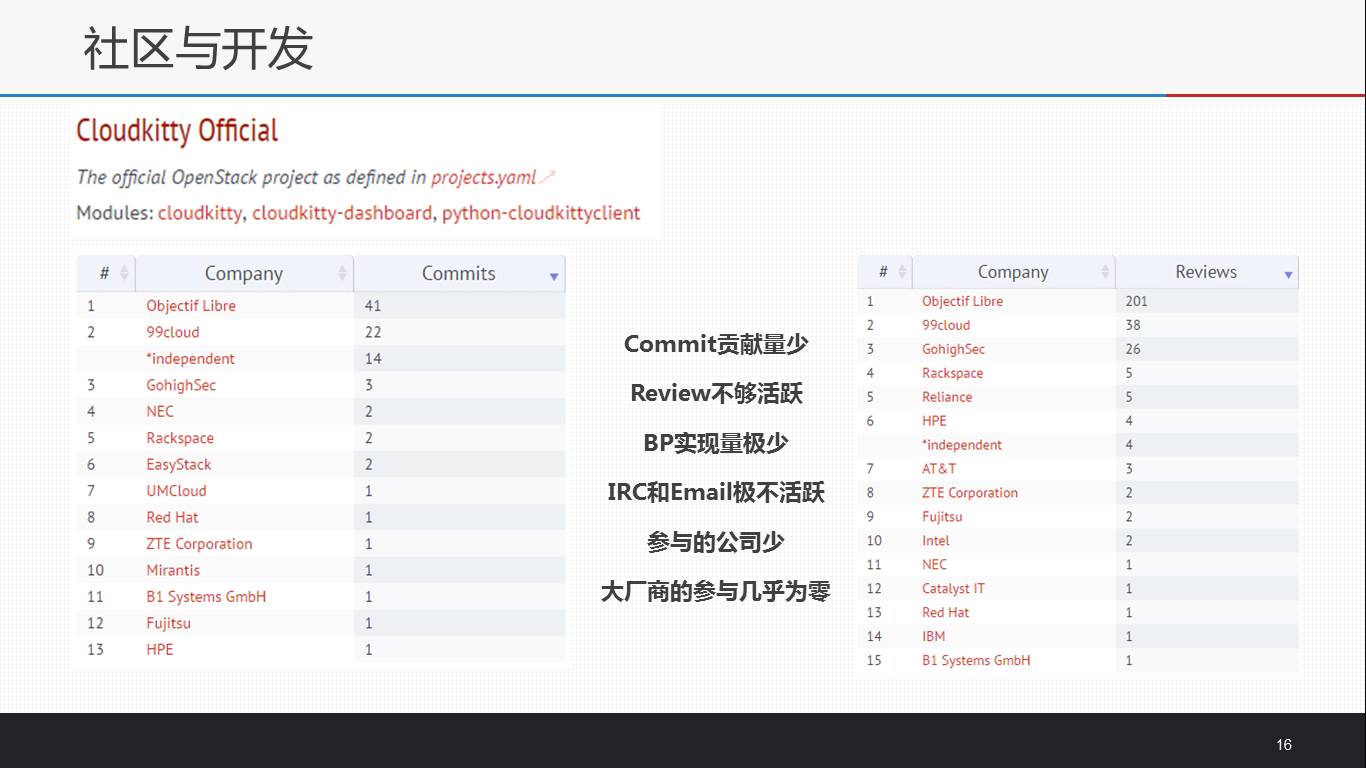1366x768 pixels.
Task: Open the IBM company link
Action: pos(933,636)
